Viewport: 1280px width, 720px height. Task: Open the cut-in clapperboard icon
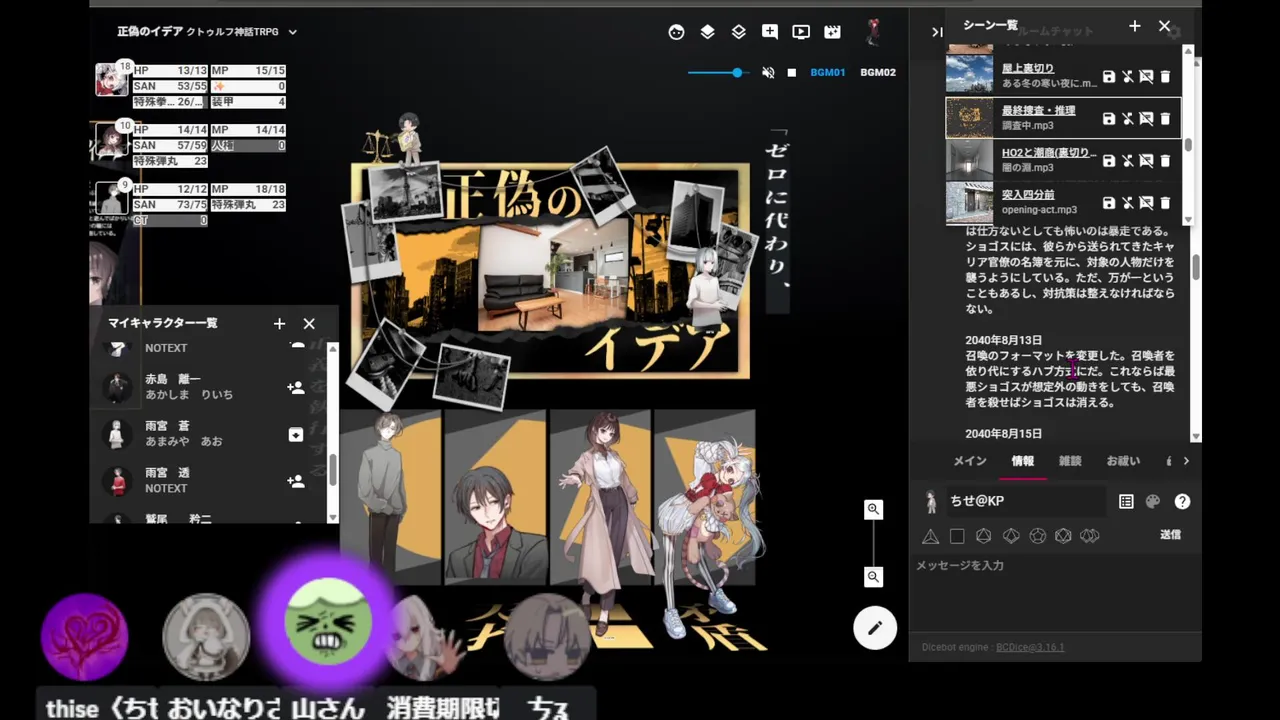832,32
